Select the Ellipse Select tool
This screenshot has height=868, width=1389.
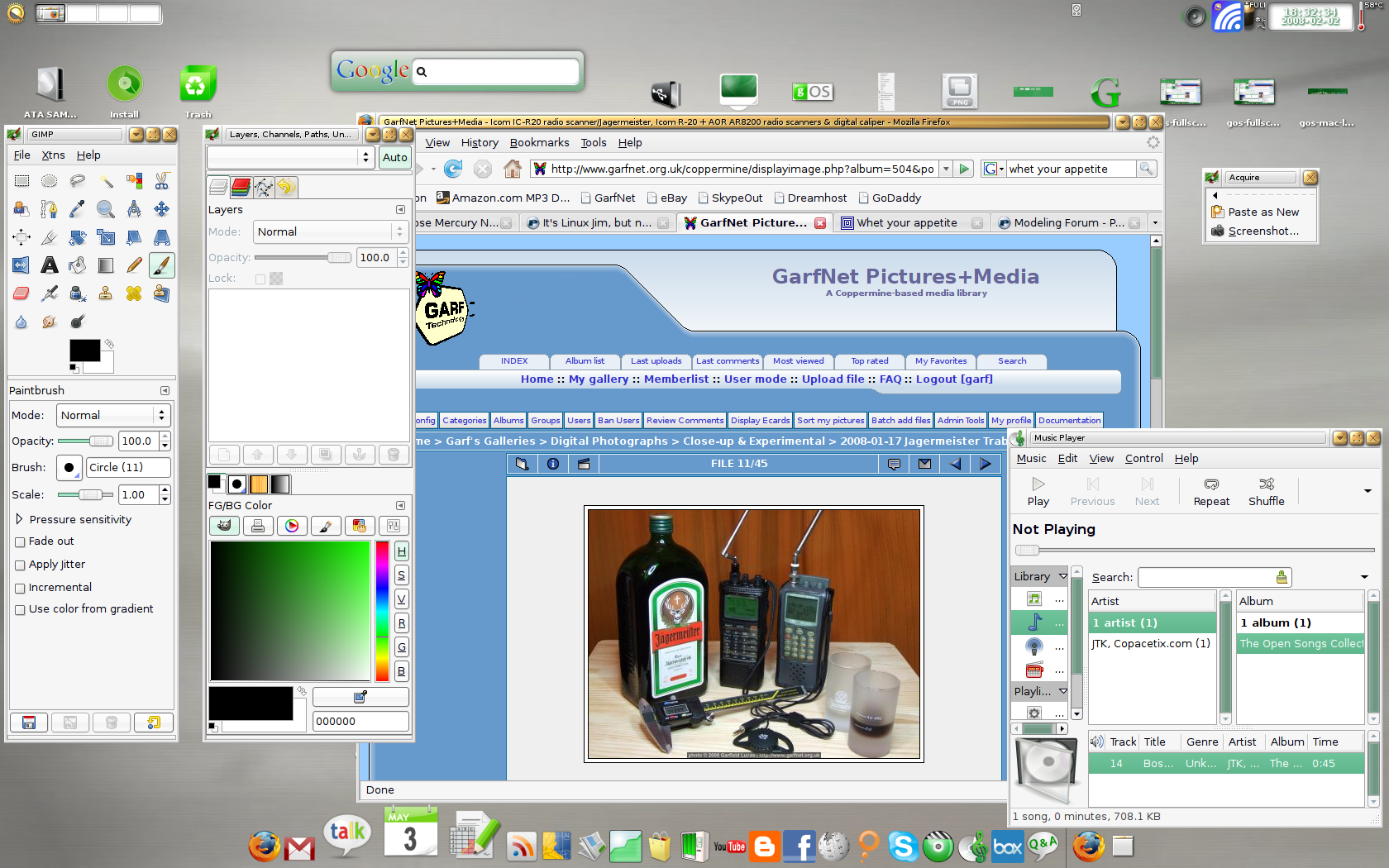pyautogui.click(x=50, y=180)
